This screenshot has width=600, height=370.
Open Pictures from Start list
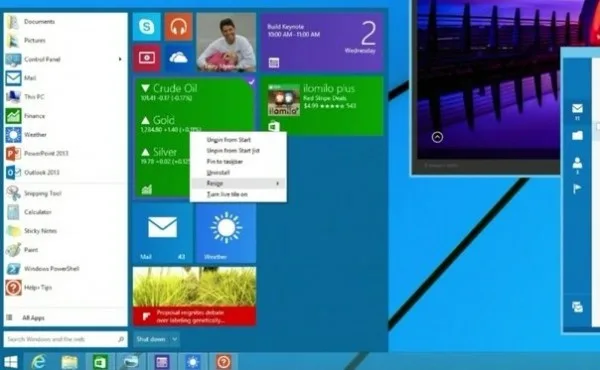pos(65,40)
